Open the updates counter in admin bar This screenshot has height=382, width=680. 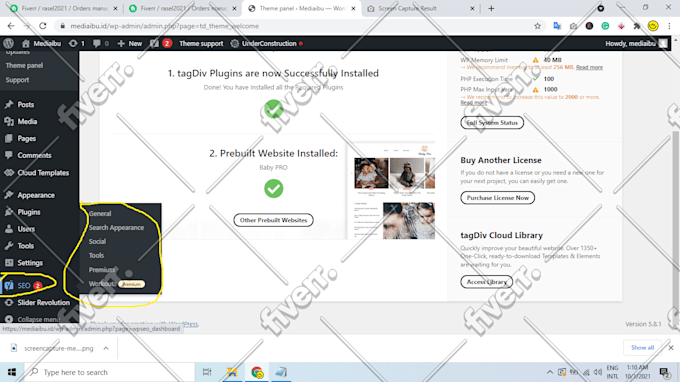click(77, 43)
